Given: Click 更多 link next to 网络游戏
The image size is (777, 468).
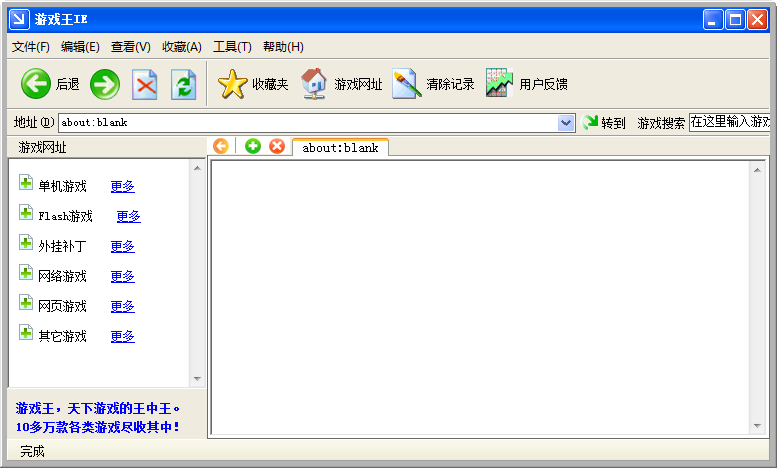Looking at the screenshot, I should tap(122, 276).
